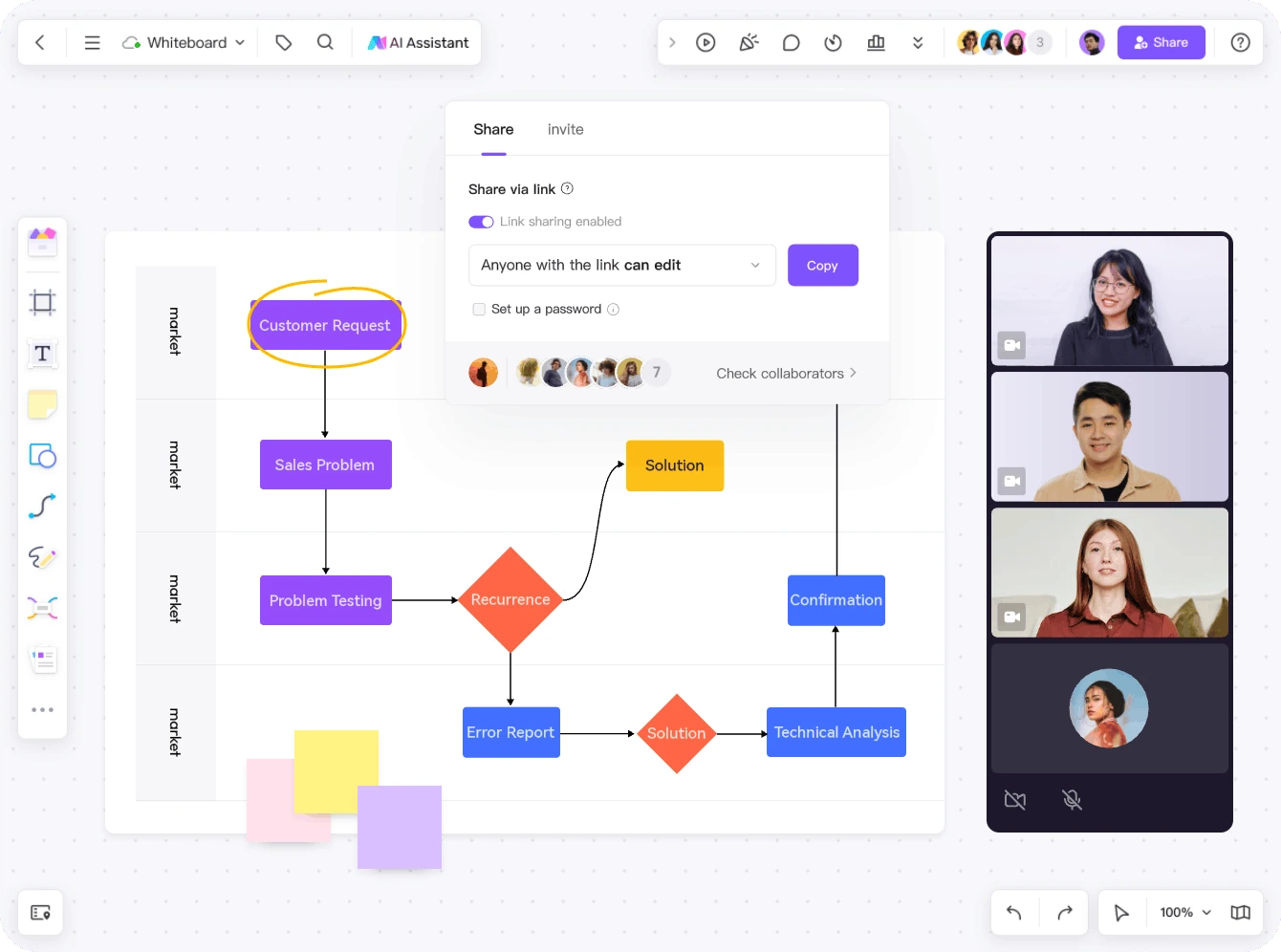This screenshot has width=1281, height=952.
Task: Check the Set up a password box
Action: 479,309
